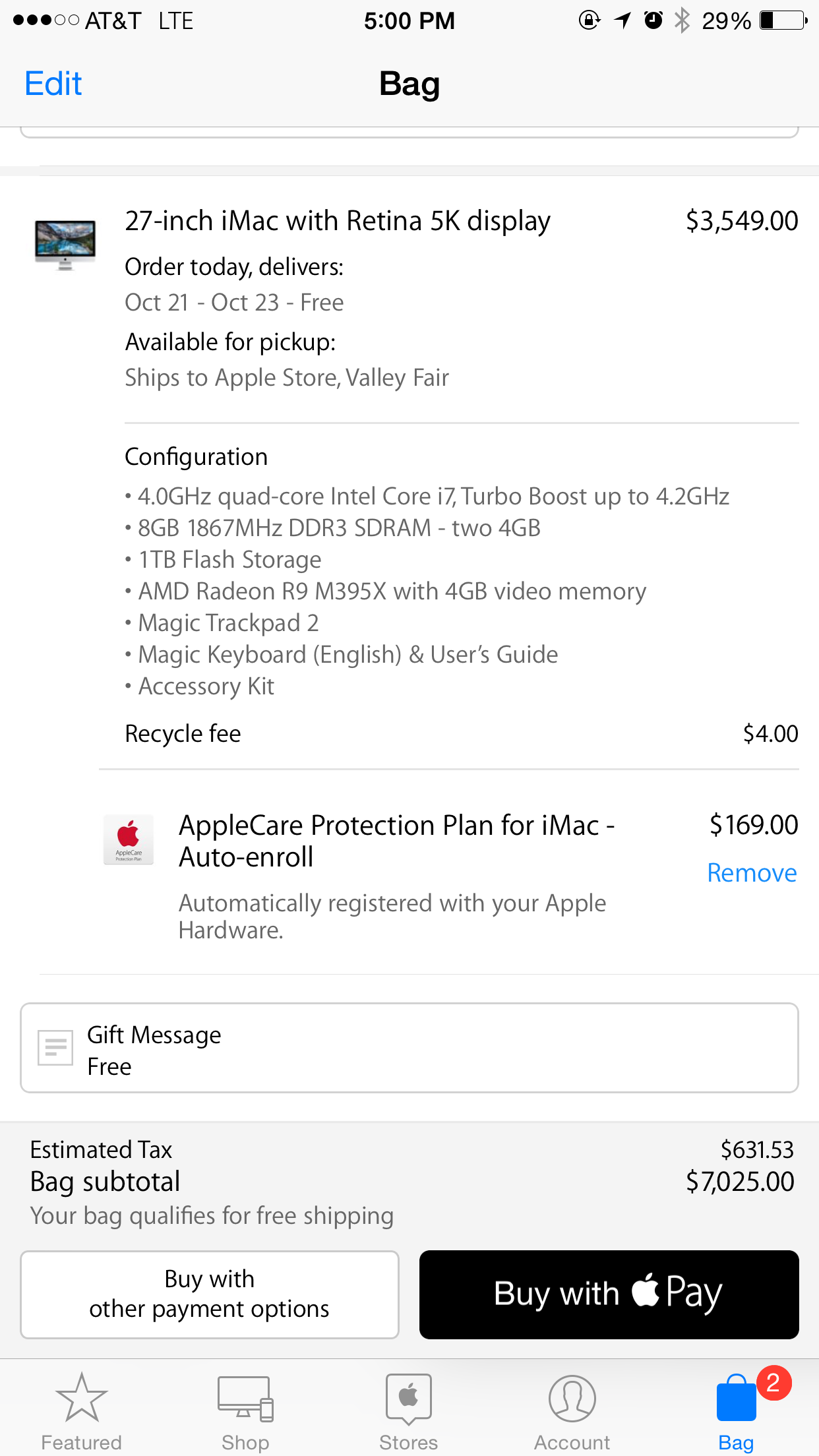Pay using Buy with Apple Pay
This screenshot has width=819, height=1456.
[609, 1294]
